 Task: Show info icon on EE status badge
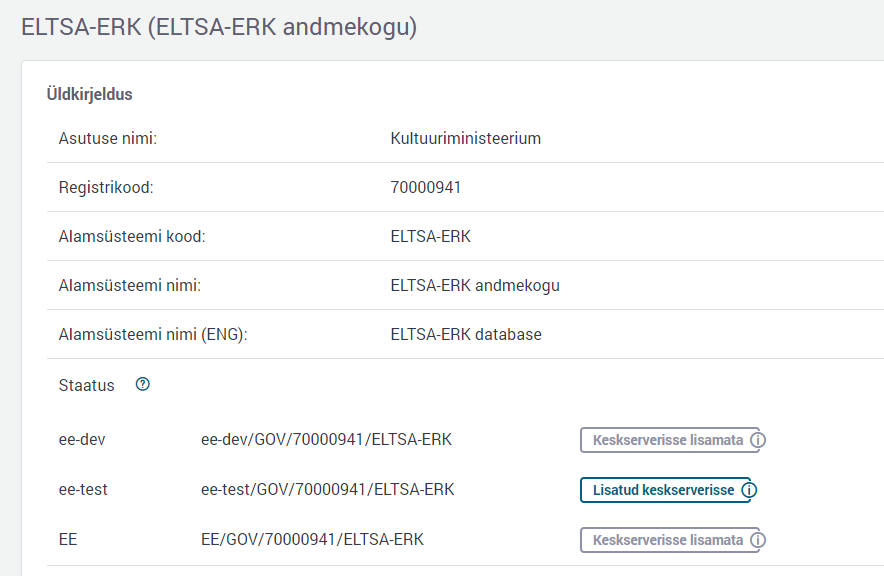758,540
